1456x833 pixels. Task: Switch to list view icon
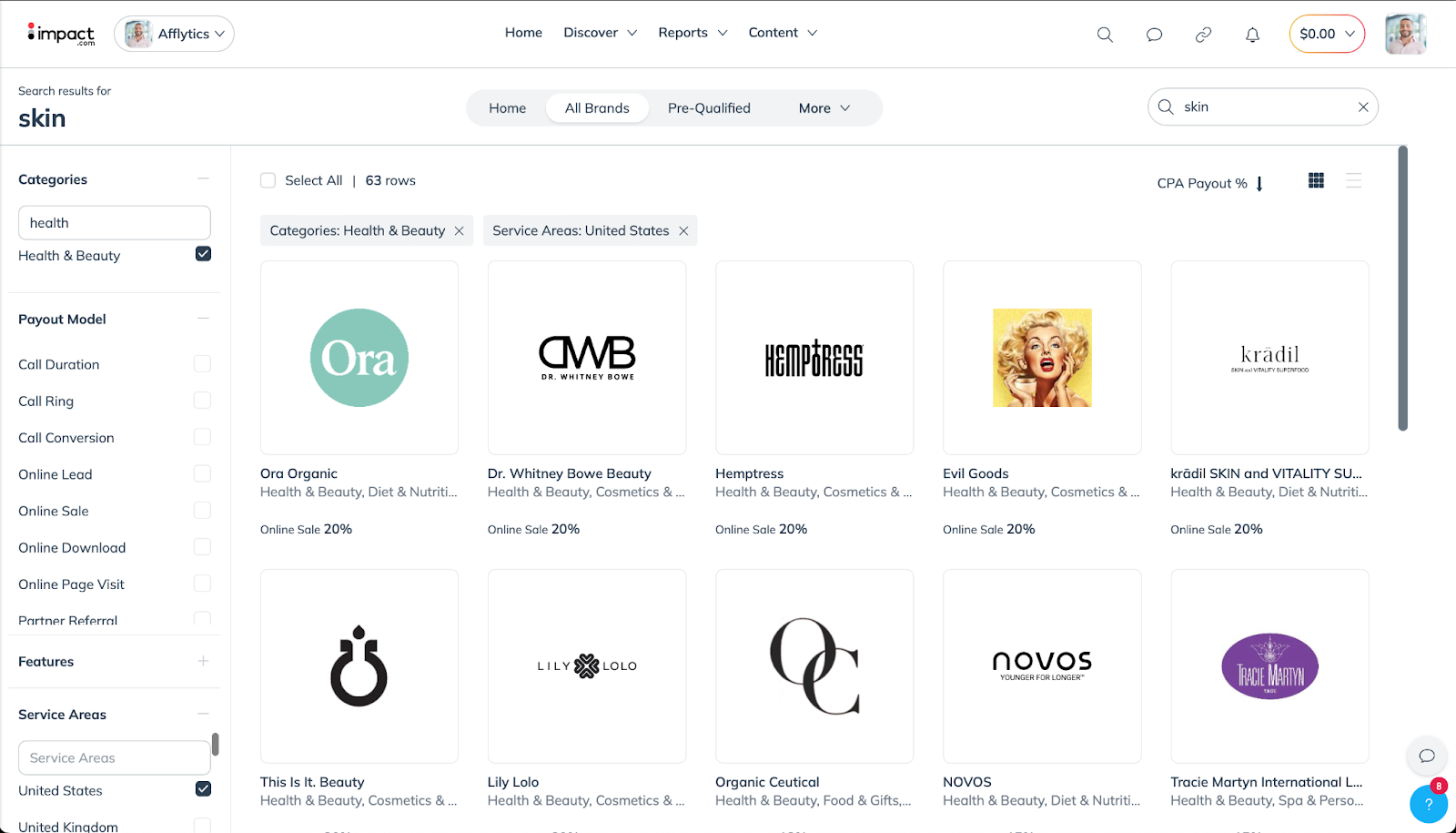(1354, 180)
